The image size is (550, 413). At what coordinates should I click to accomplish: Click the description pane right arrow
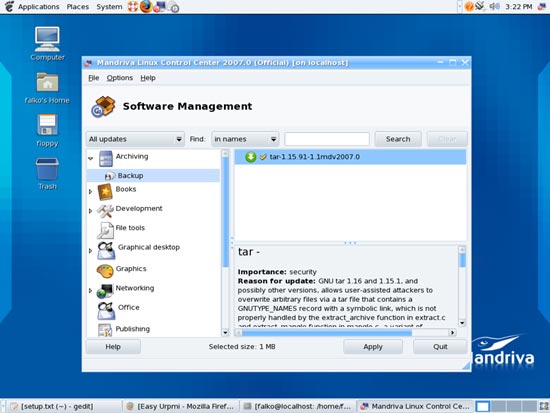[452, 332]
